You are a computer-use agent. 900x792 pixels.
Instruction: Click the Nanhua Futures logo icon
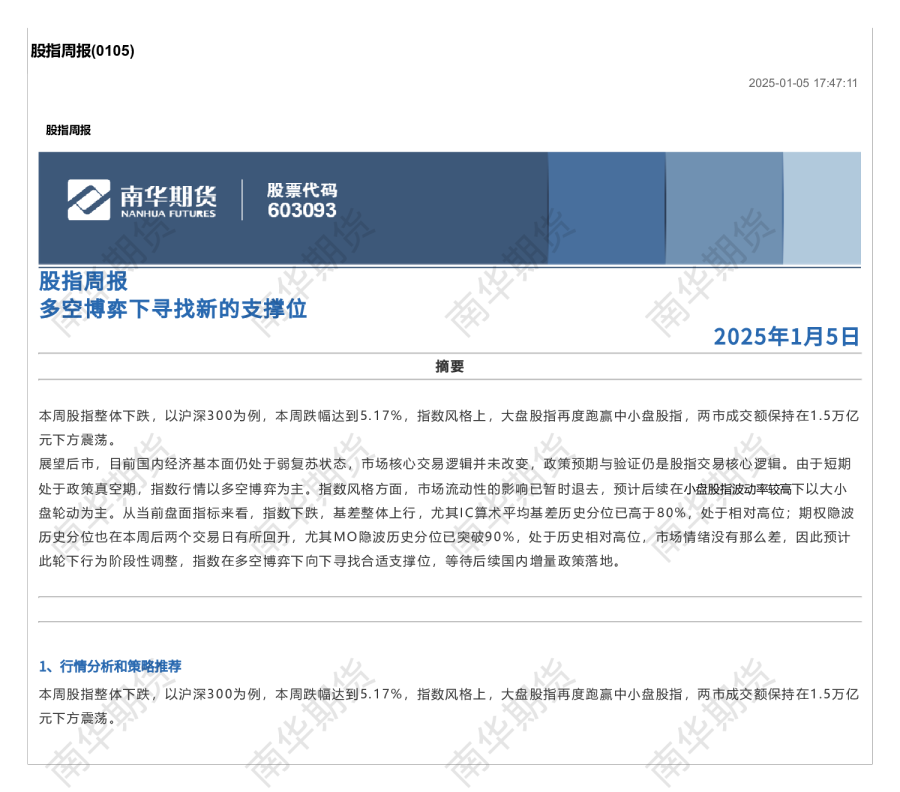point(88,200)
